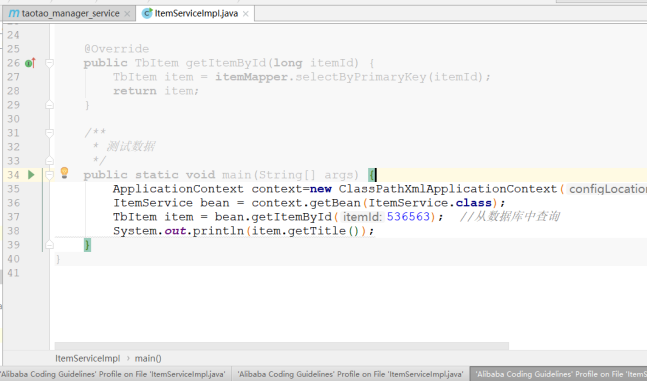Click the Maven icon on taotao_manager_service tab
Image resolution: width=648 pixels, height=381 pixels.
tap(14, 14)
